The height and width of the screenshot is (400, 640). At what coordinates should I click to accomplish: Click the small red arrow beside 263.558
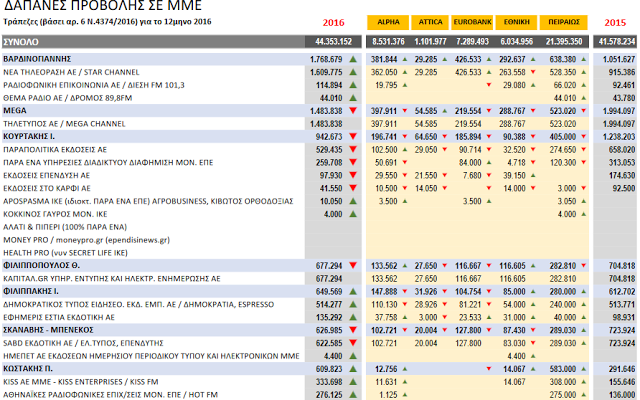[x=533, y=72]
